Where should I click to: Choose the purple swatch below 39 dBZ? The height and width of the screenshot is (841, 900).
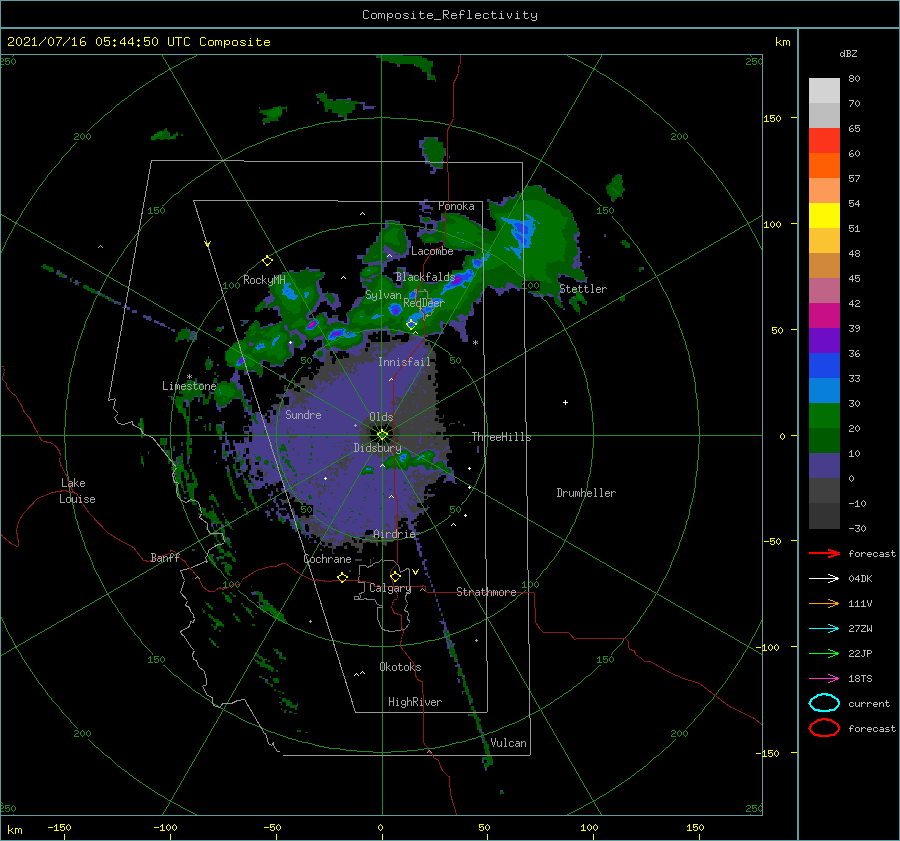tap(824, 341)
